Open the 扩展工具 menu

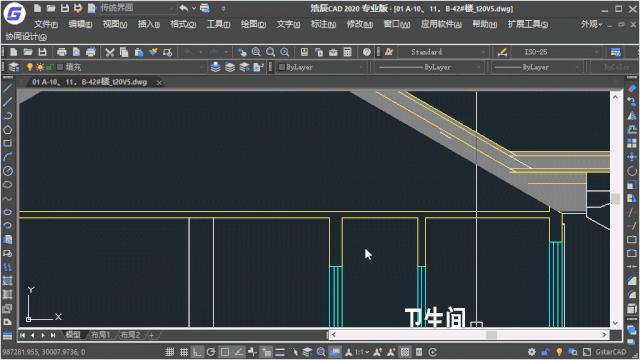pyautogui.click(x=528, y=24)
